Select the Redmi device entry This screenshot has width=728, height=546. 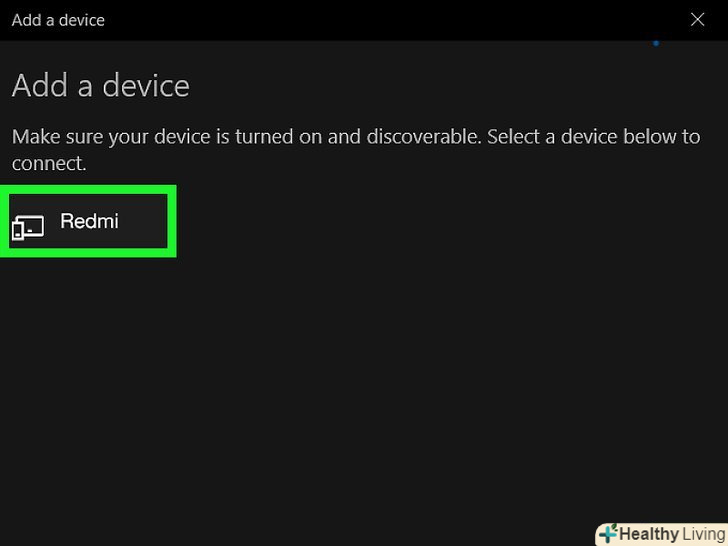[x=88, y=221]
